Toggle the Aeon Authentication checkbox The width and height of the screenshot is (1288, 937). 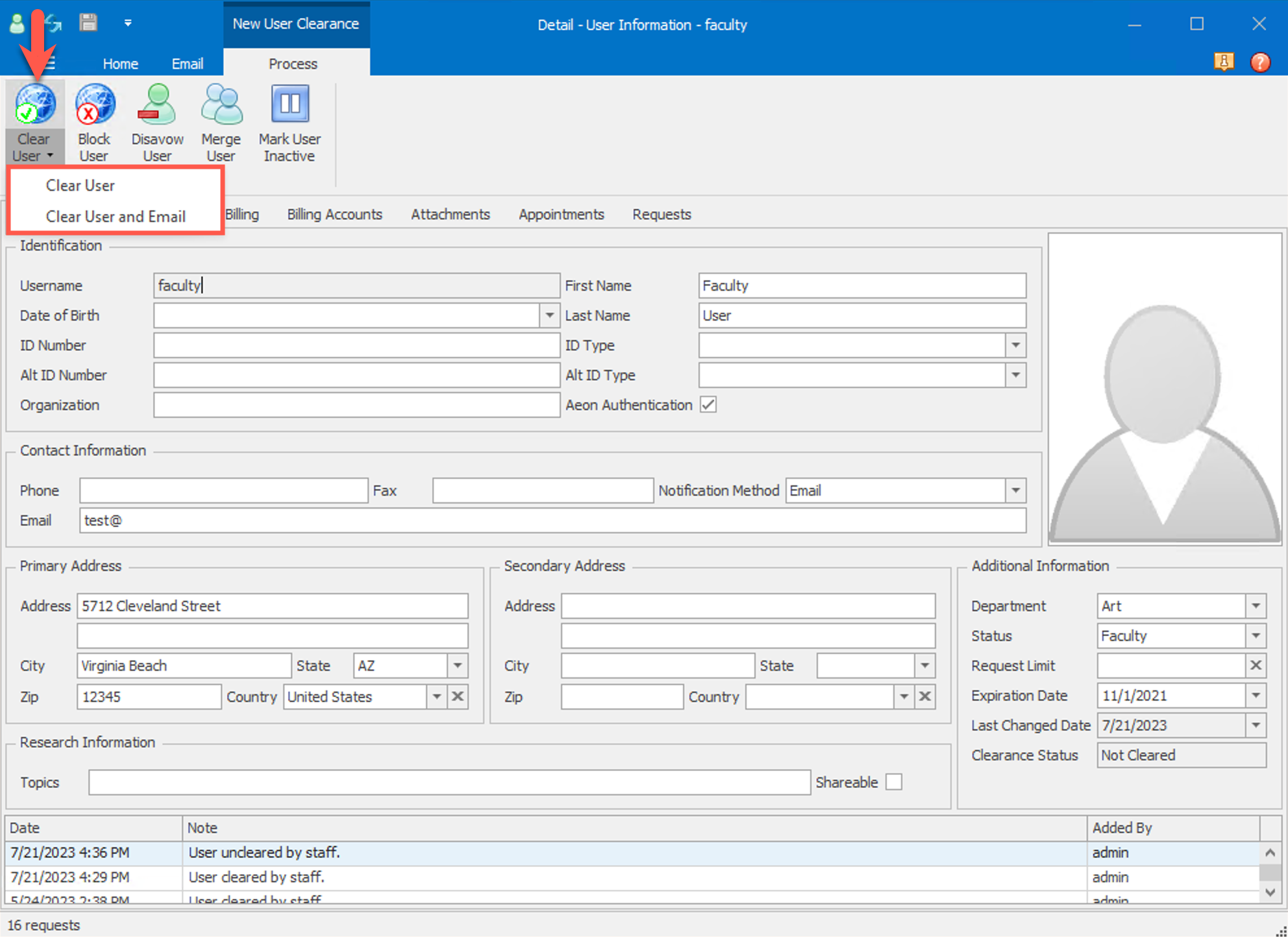(x=708, y=404)
